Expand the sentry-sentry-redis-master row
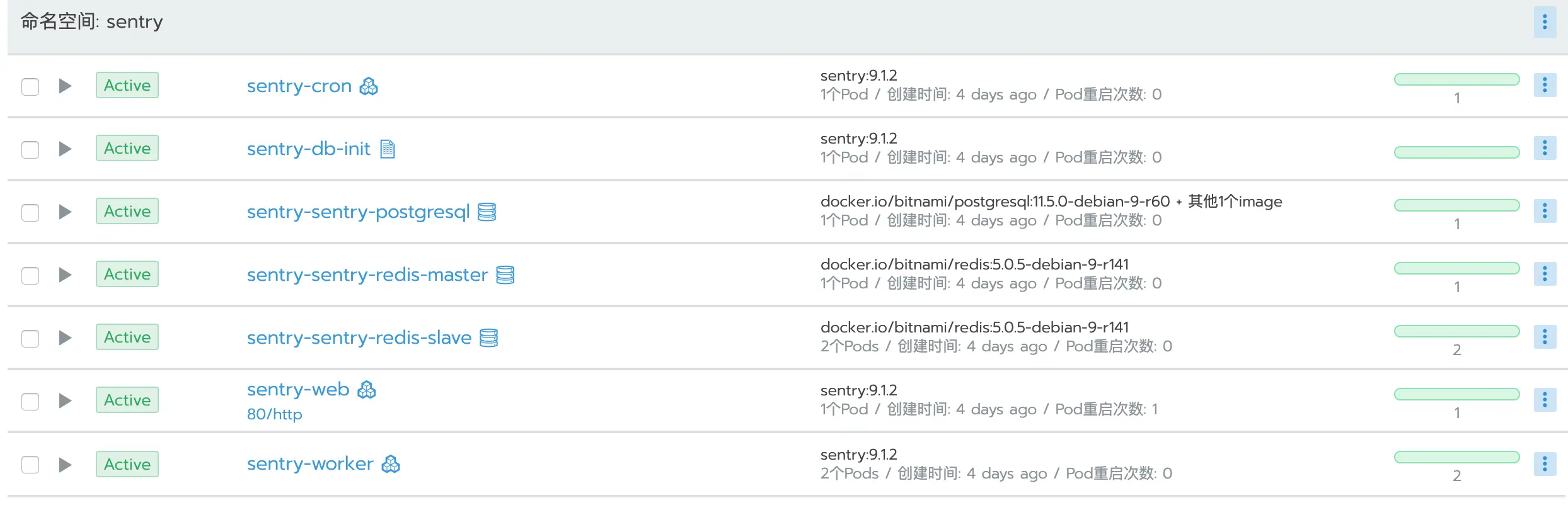The image size is (1568, 510). click(65, 275)
